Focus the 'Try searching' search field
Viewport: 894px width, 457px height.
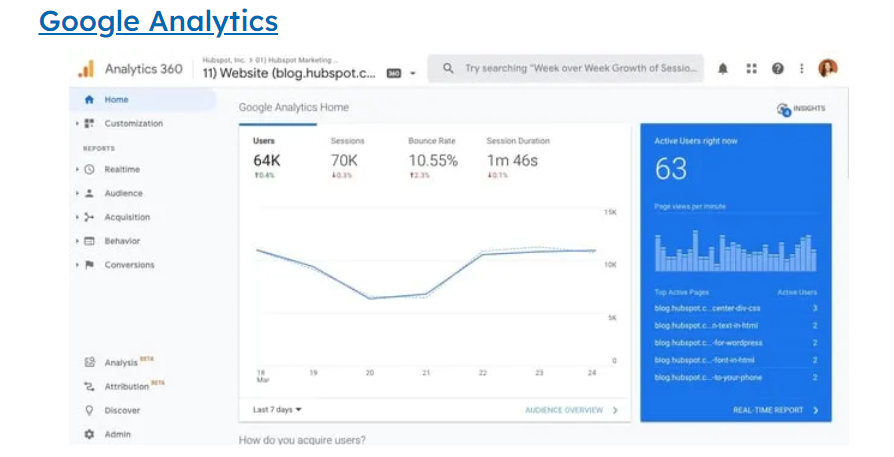pos(565,68)
